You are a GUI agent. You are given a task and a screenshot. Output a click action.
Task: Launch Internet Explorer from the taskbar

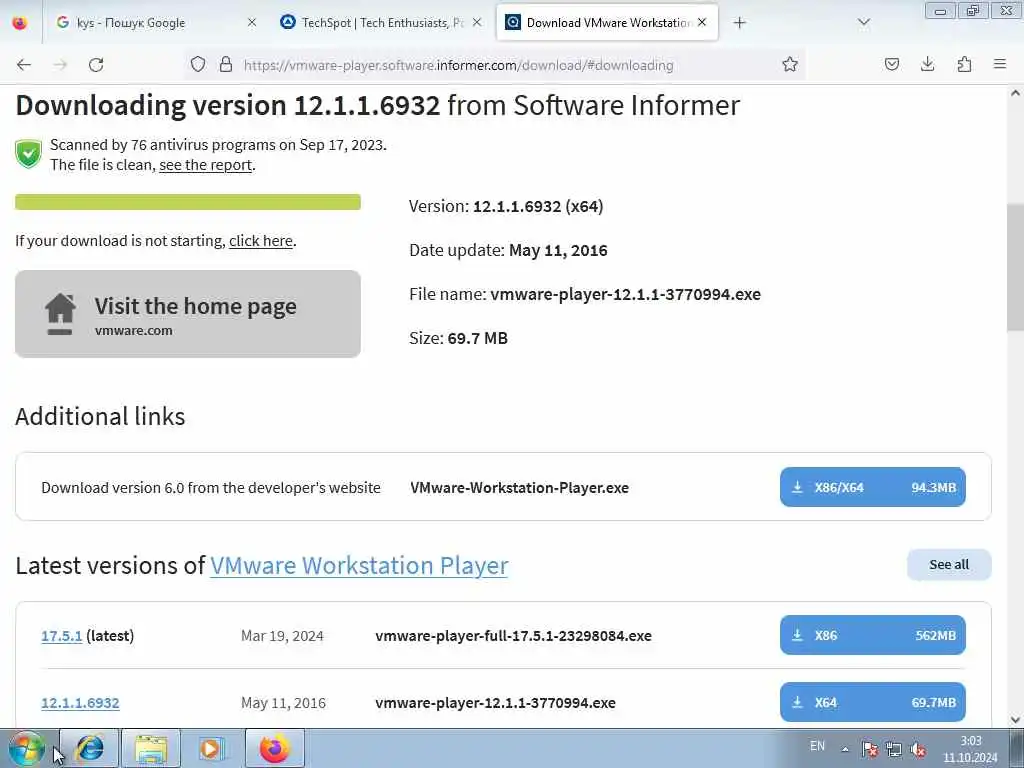pos(89,748)
